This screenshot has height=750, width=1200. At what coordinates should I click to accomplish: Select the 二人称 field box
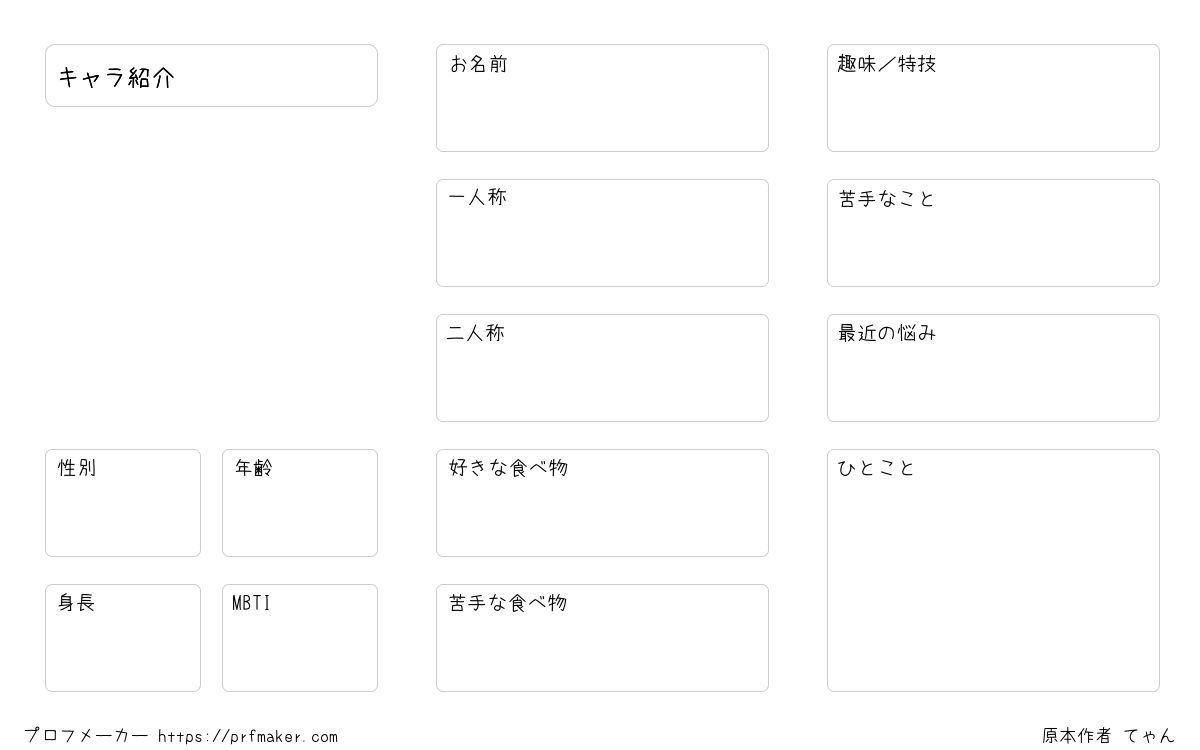602,368
